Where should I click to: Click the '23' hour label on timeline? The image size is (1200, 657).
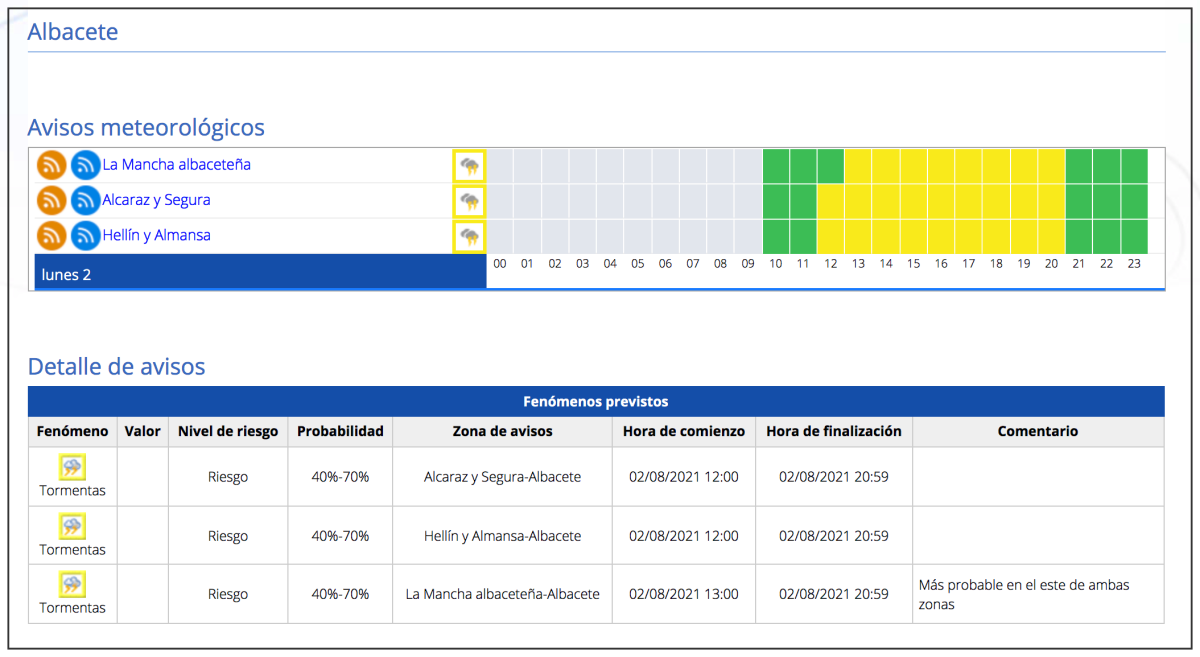(1134, 265)
